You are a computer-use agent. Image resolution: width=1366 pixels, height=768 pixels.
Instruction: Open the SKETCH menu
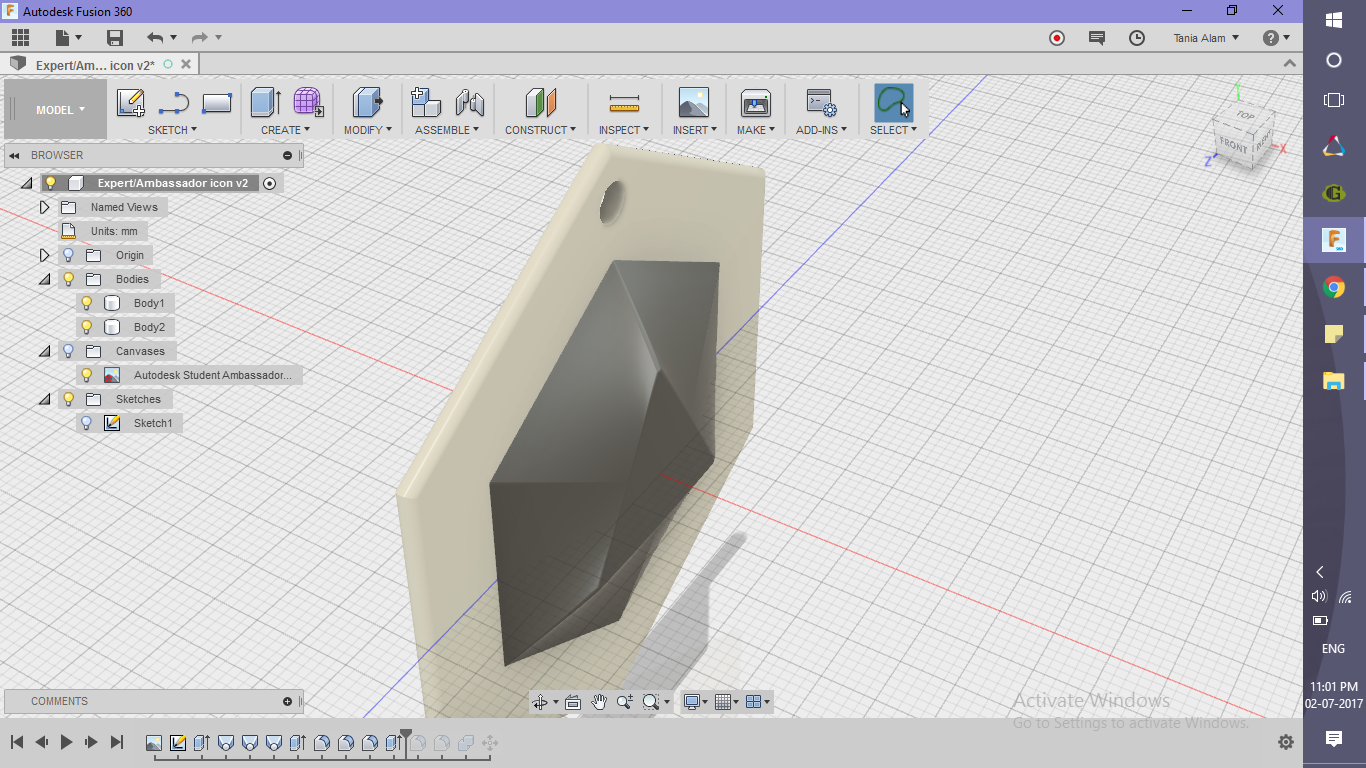coord(172,130)
